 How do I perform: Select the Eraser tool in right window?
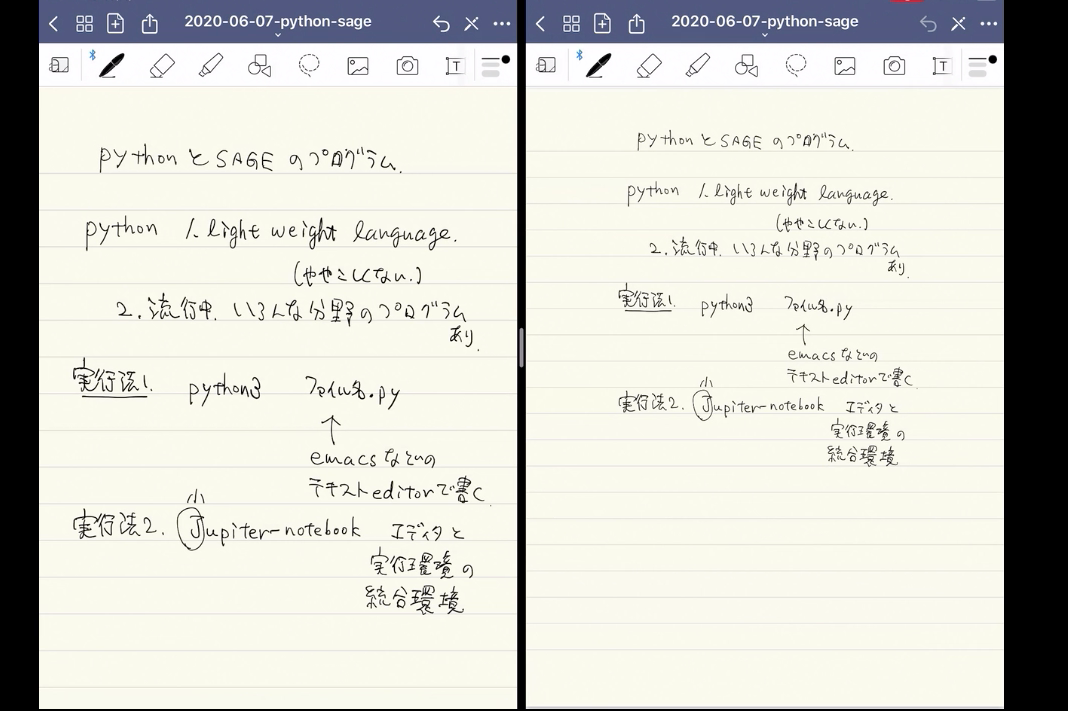tap(649, 65)
